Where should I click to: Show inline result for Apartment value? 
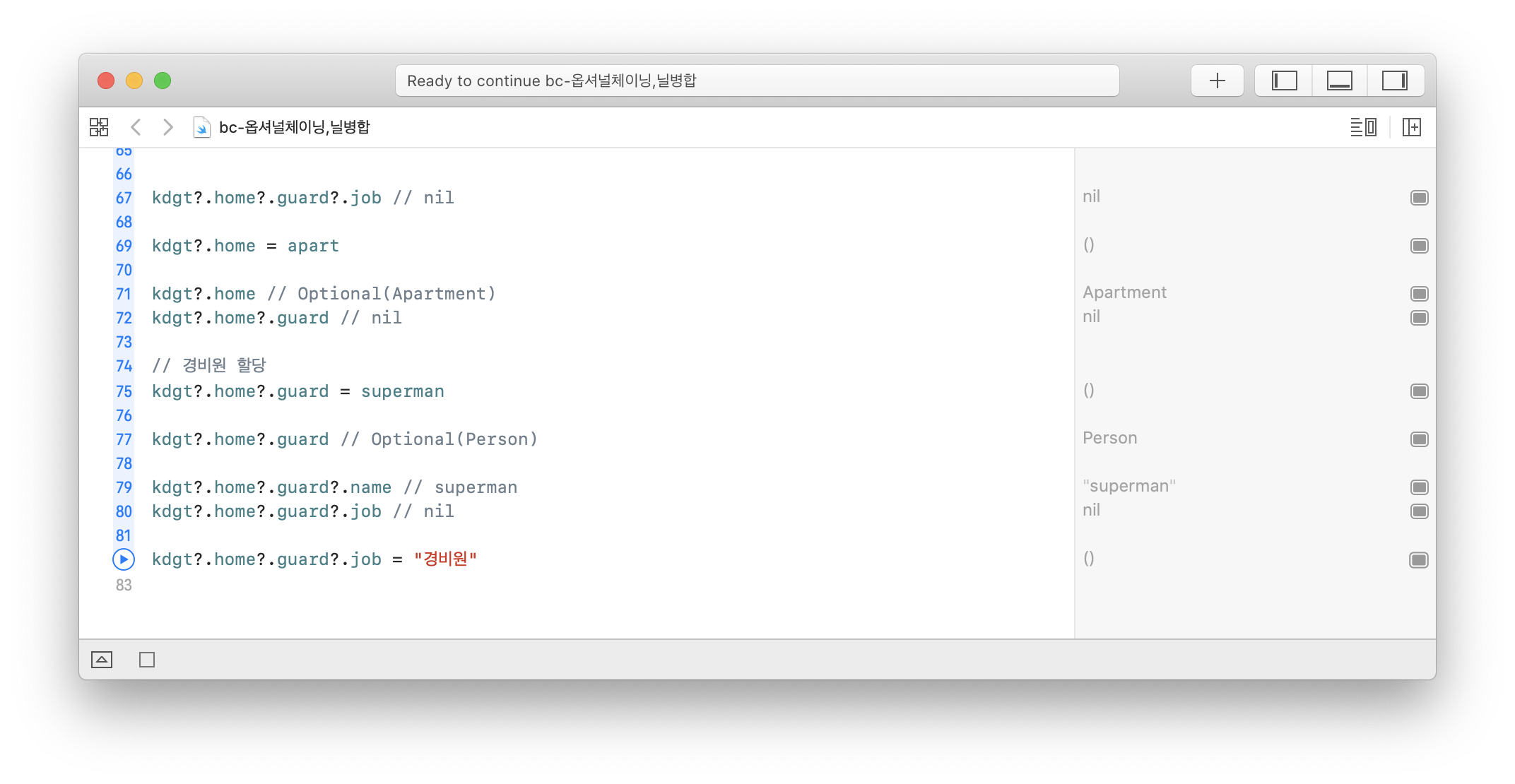1419,294
